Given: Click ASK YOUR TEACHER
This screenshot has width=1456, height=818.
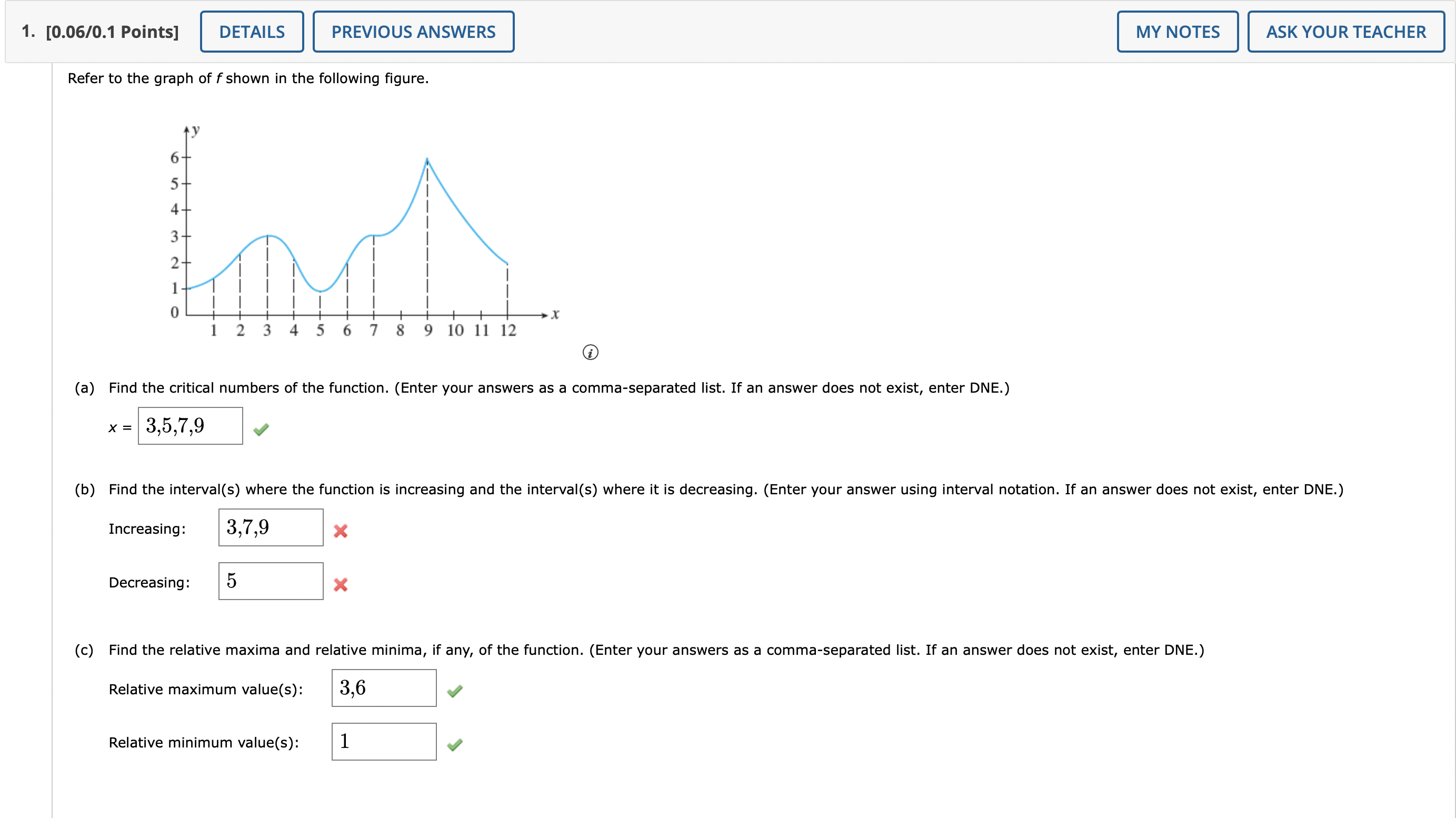Looking at the screenshot, I should pyautogui.click(x=1345, y=32).
